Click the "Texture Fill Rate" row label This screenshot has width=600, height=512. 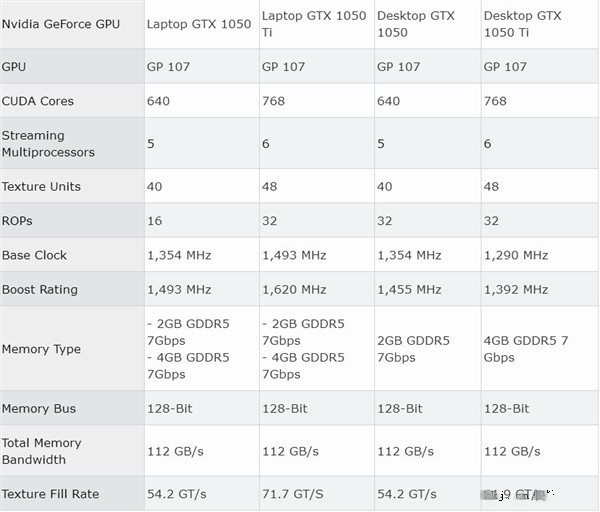click(50, 494)
